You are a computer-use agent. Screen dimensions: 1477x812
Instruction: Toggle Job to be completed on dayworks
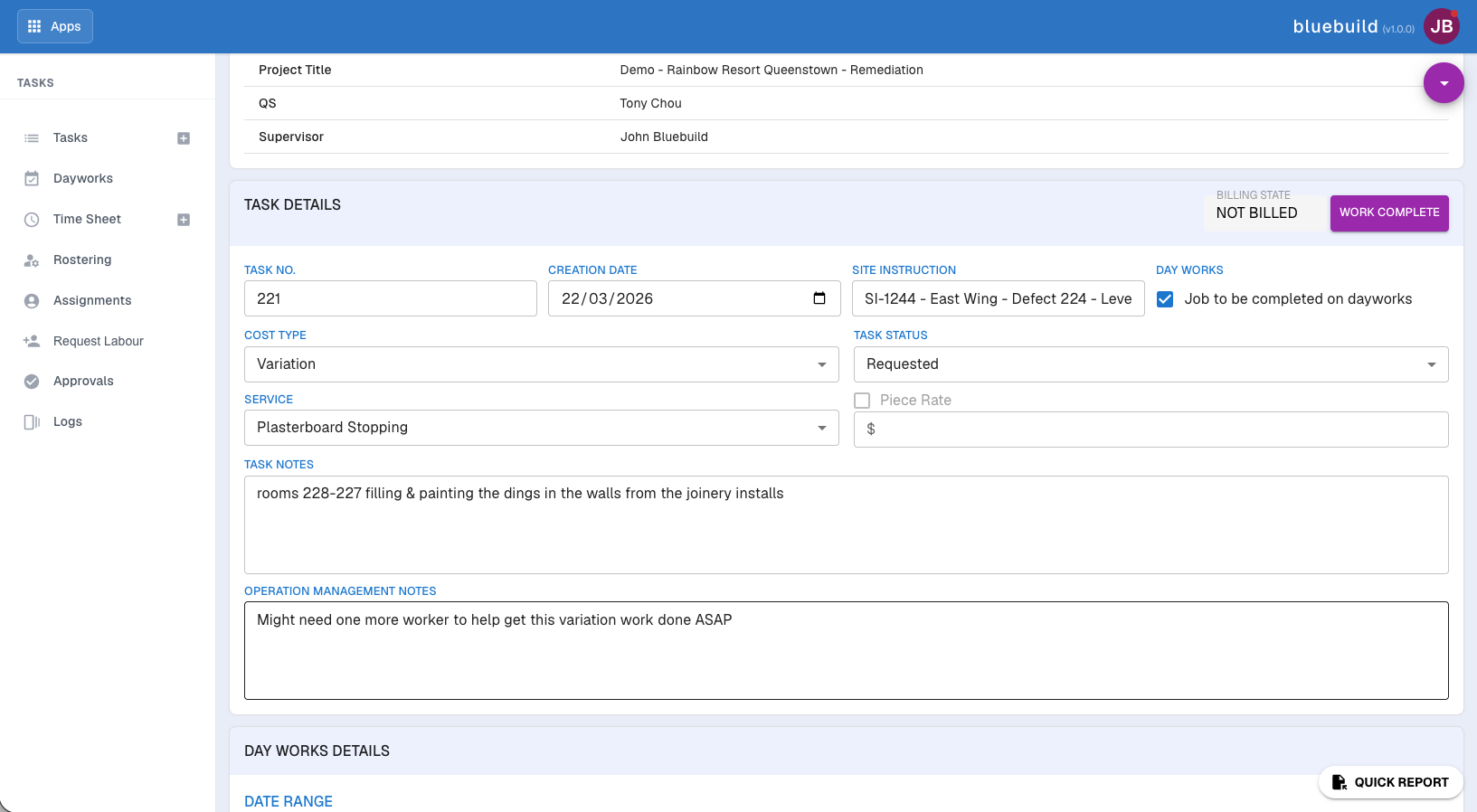coord(1165,299)
